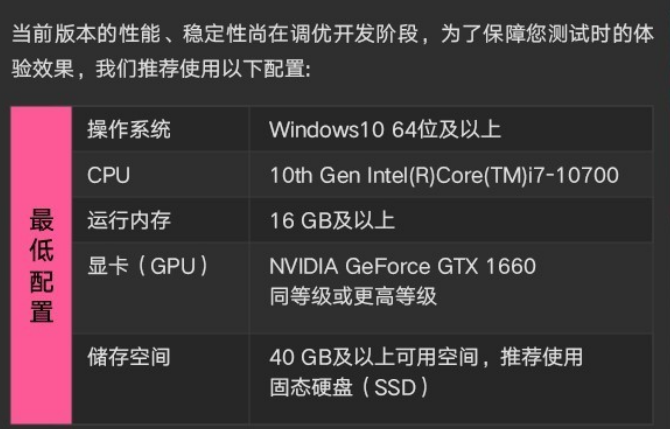The width and height of the screenshot is (670, 429).
Task: Click the character 最 in the pink cell
Action: tap(41, 220)
